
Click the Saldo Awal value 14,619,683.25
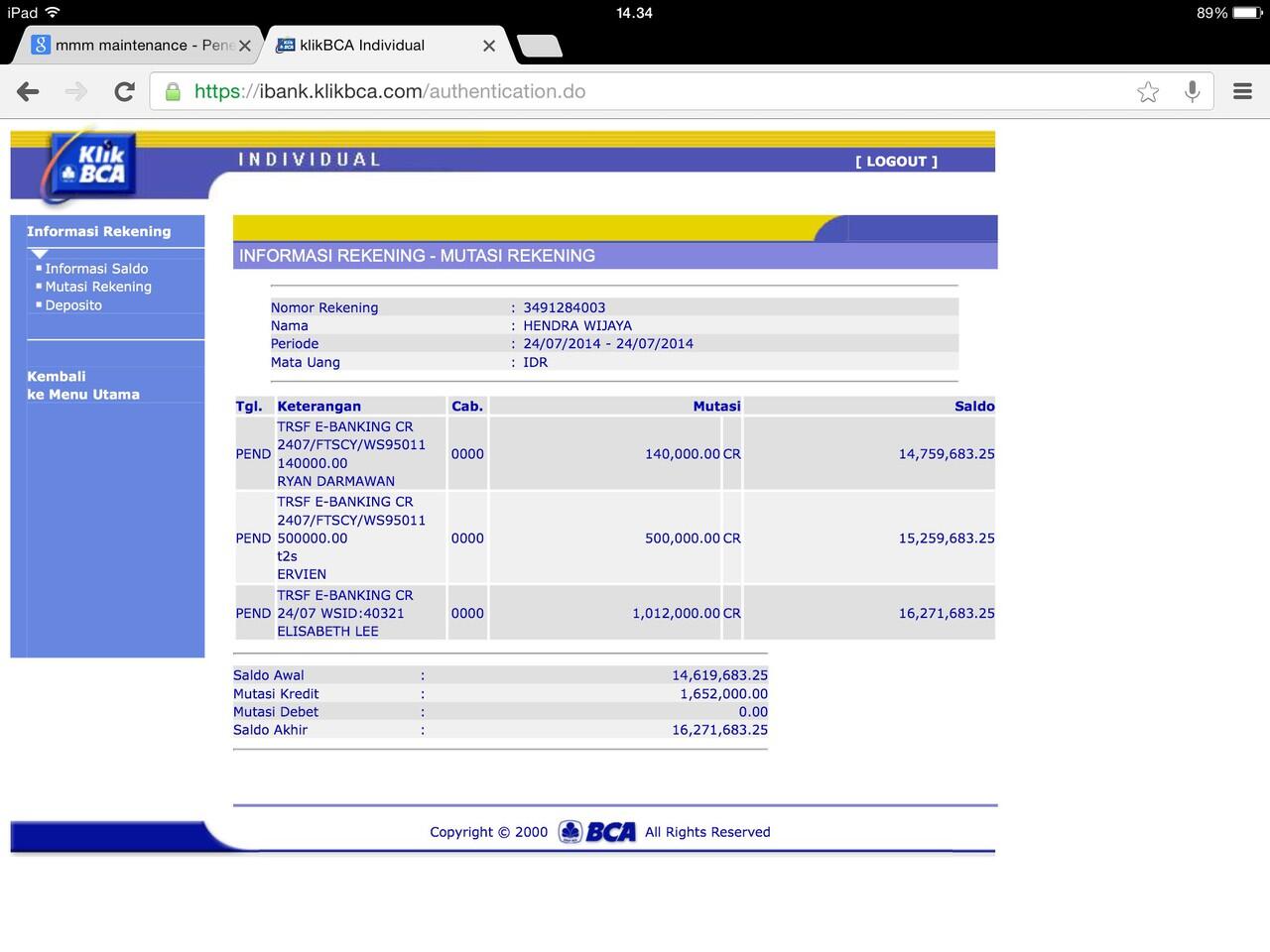click(719, 675)
